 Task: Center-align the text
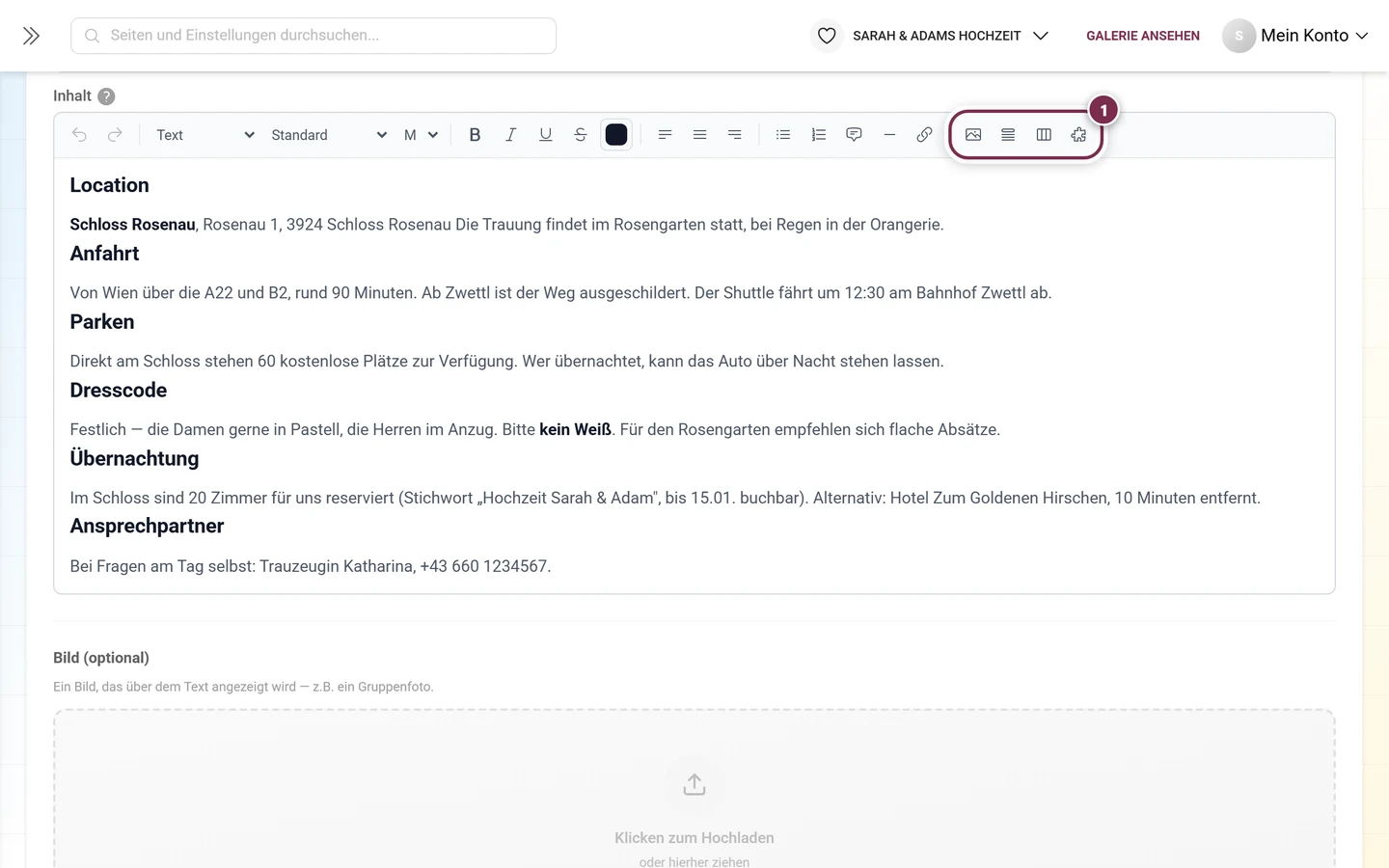pos(699,135)
